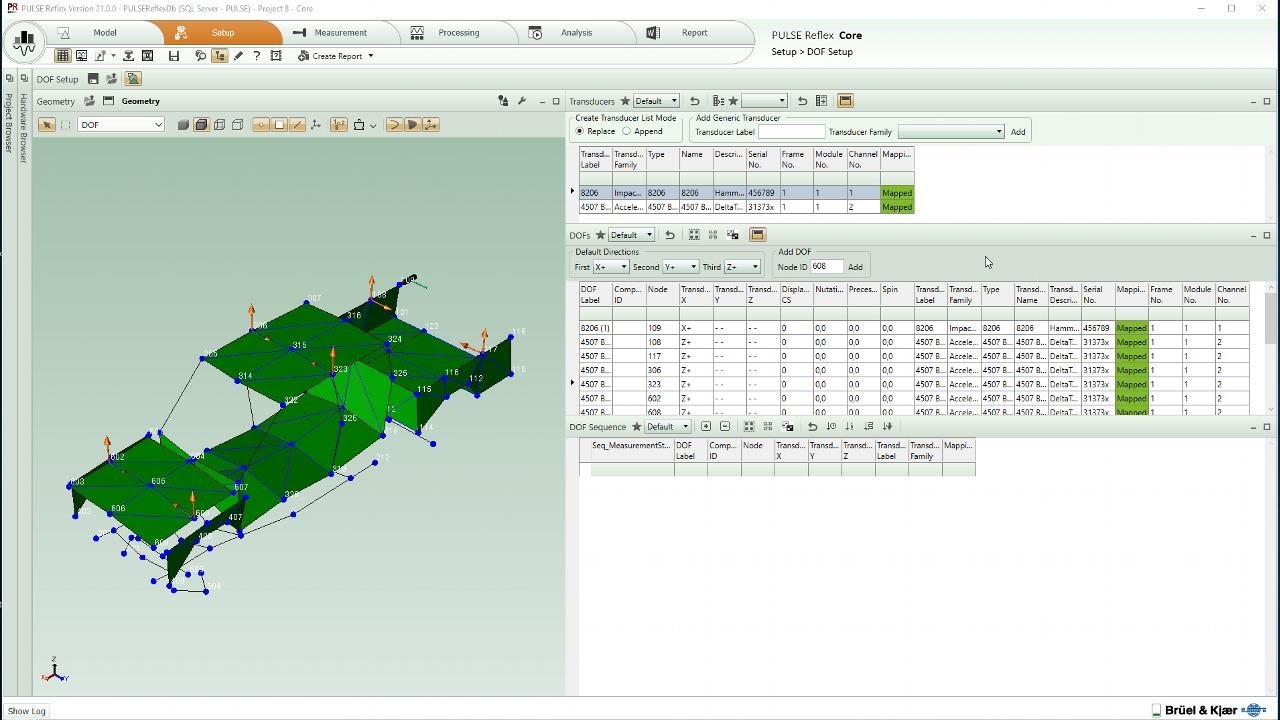Click the coordinate axes icon in Geometry toolbar
Screen dimensions: 1280x720
tap(316, 125)
